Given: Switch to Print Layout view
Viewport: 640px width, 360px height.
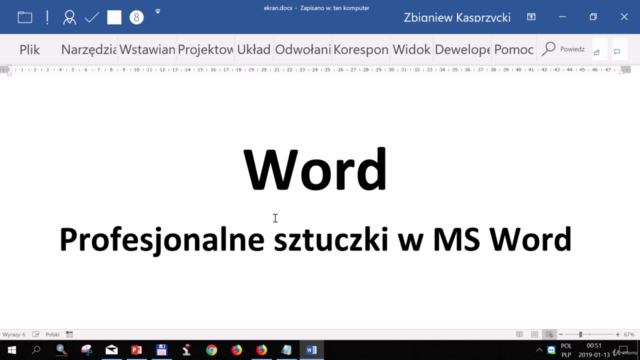Looking at the screenshot, I should coord(534,334).
